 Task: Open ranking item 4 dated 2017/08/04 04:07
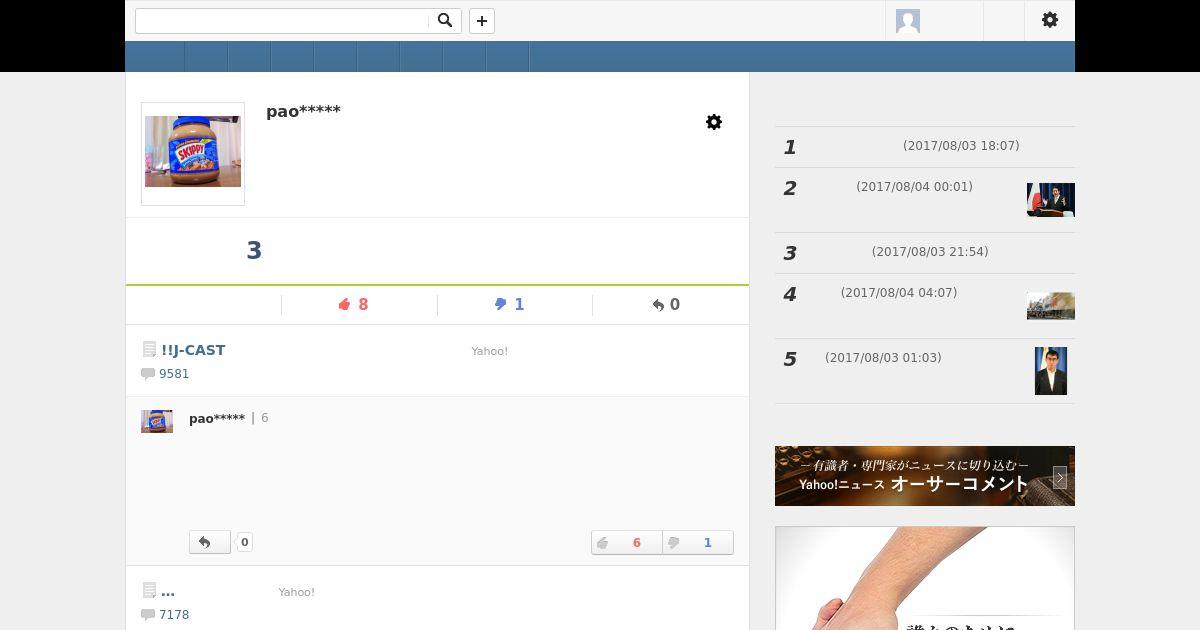point(925,306)
